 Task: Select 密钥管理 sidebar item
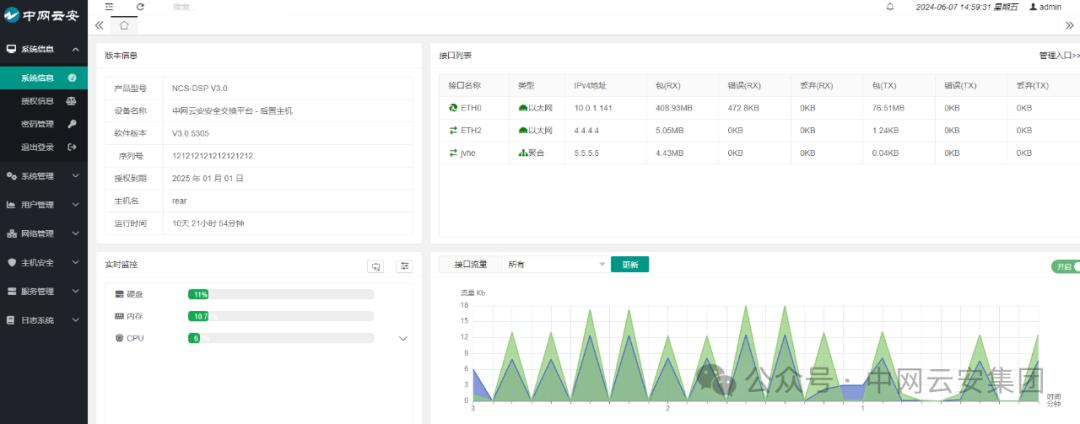38,124
